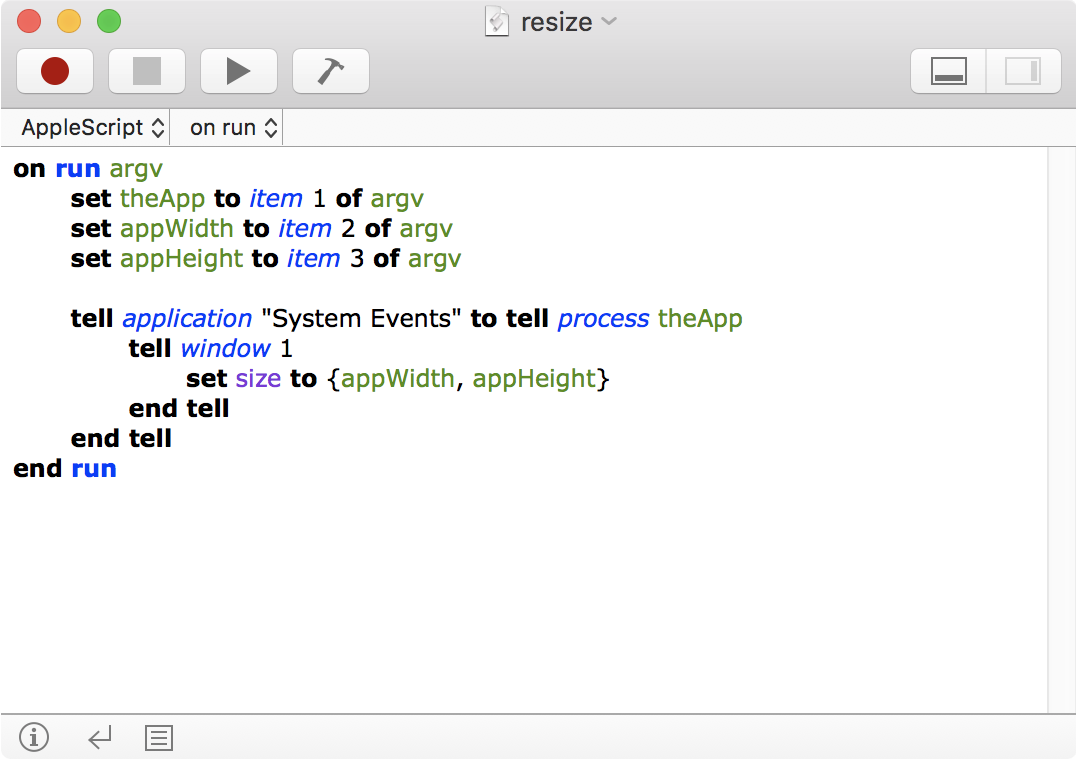This screenshot has height=760, width=1076.
Task: Toggle the sidebar pane view
Action: coord(1023,71)
